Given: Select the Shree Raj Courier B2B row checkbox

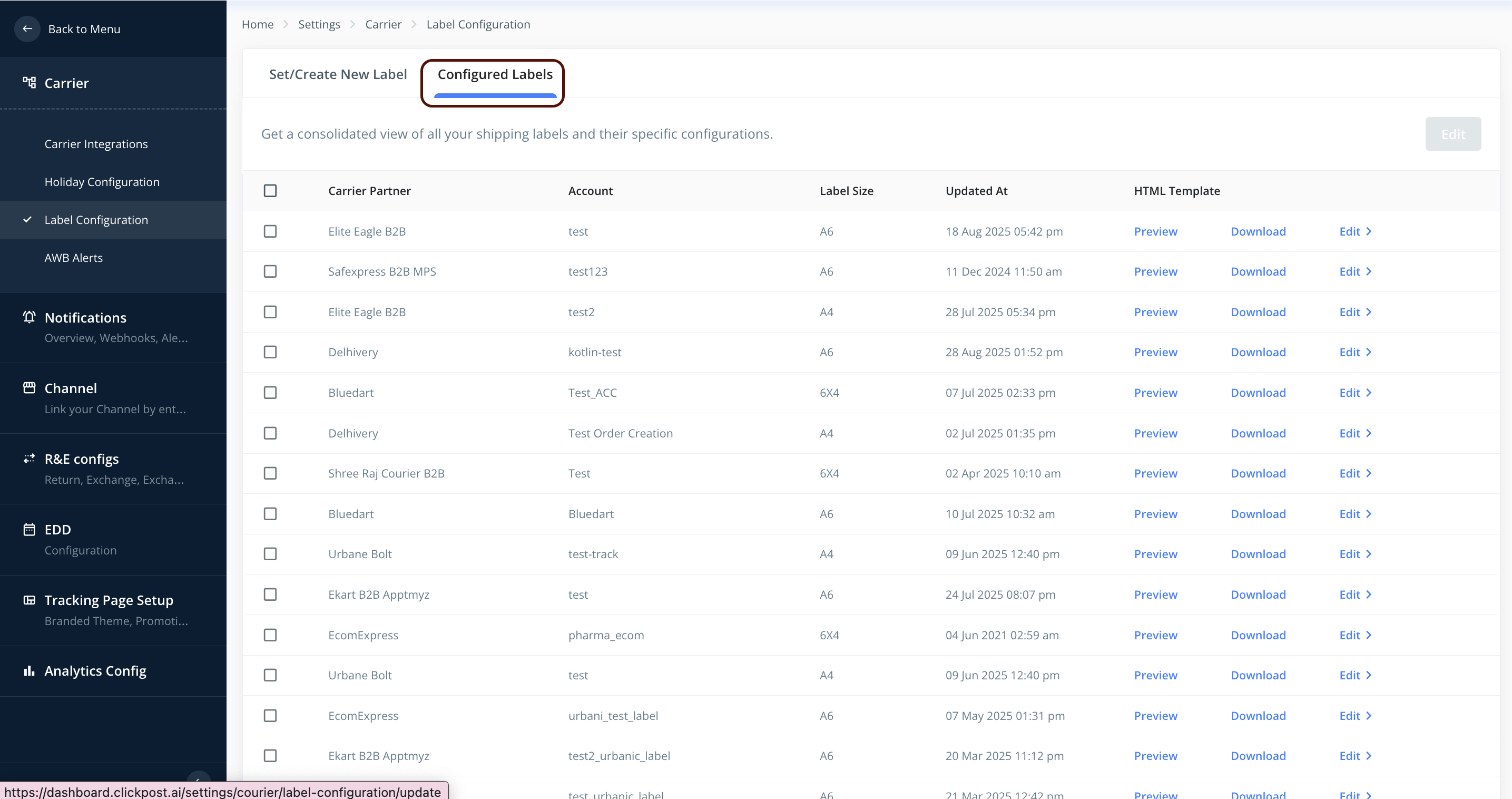Looking at the screenshot, I should point(270,473).
